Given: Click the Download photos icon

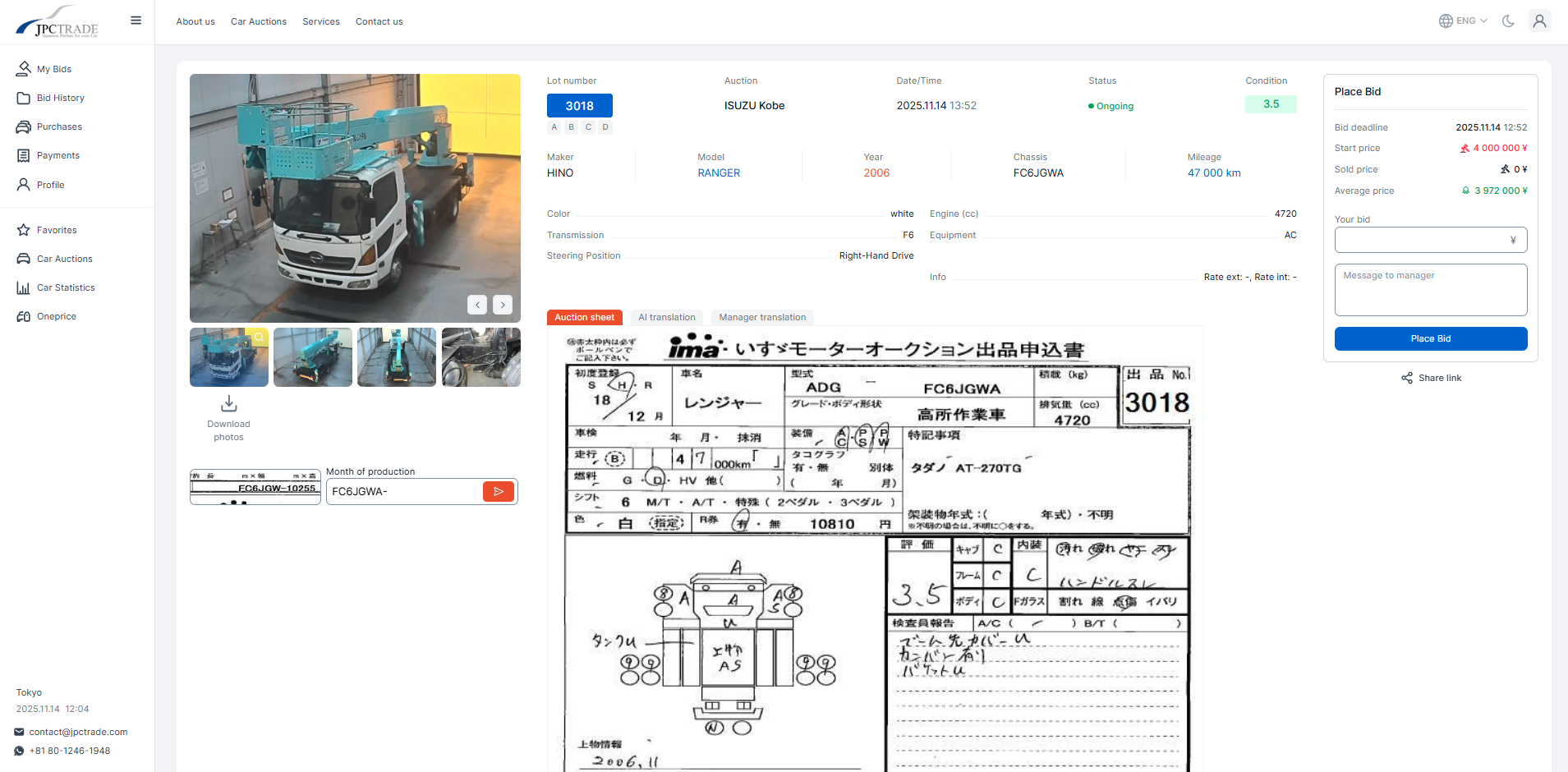Looking at the screenshot, I should pos(229,404).
